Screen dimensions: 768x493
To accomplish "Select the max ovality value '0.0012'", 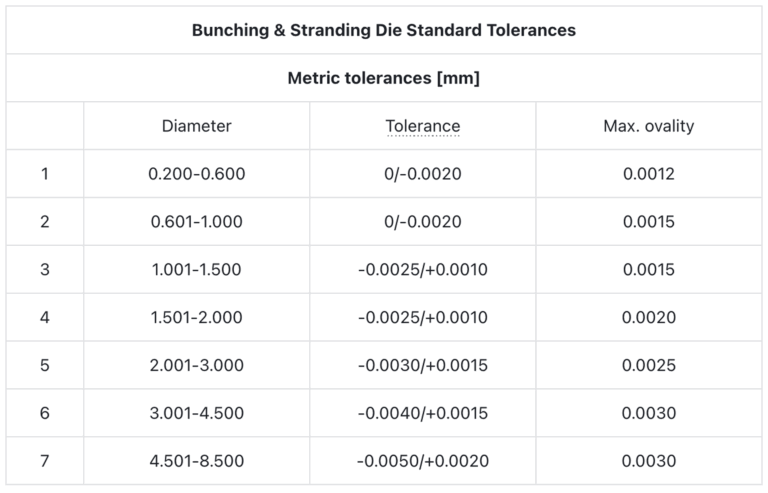I will click(649, 174).
